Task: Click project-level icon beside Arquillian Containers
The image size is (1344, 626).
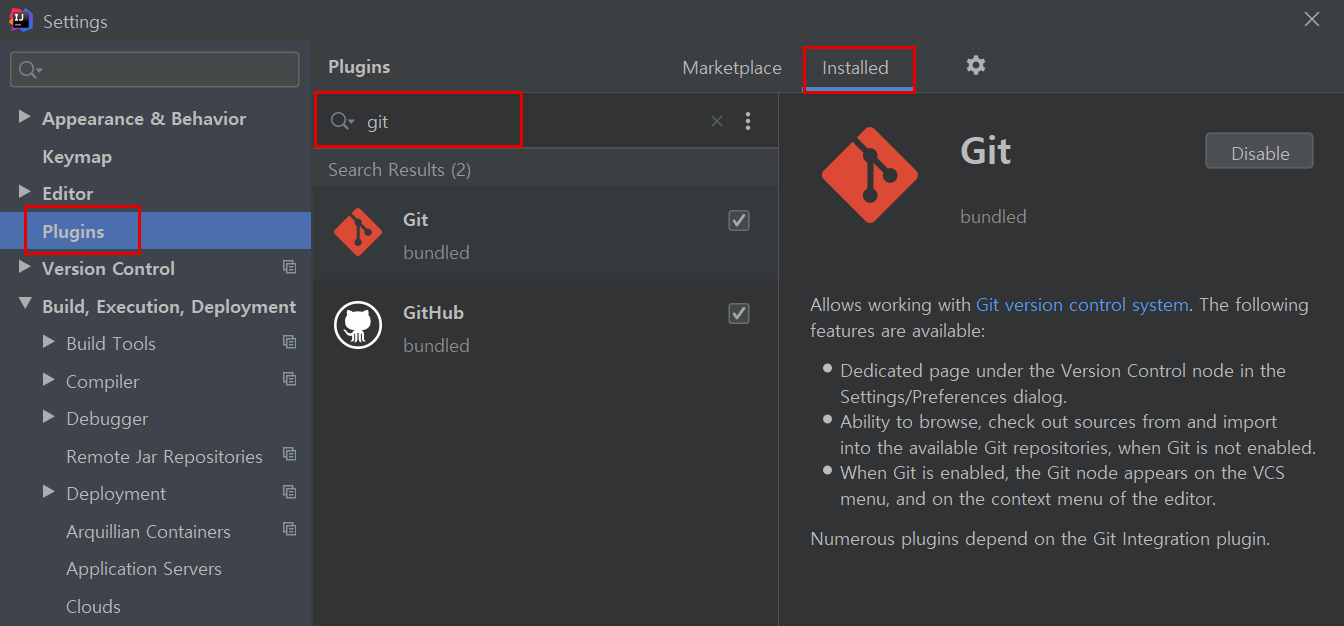Action: (290, 529)
